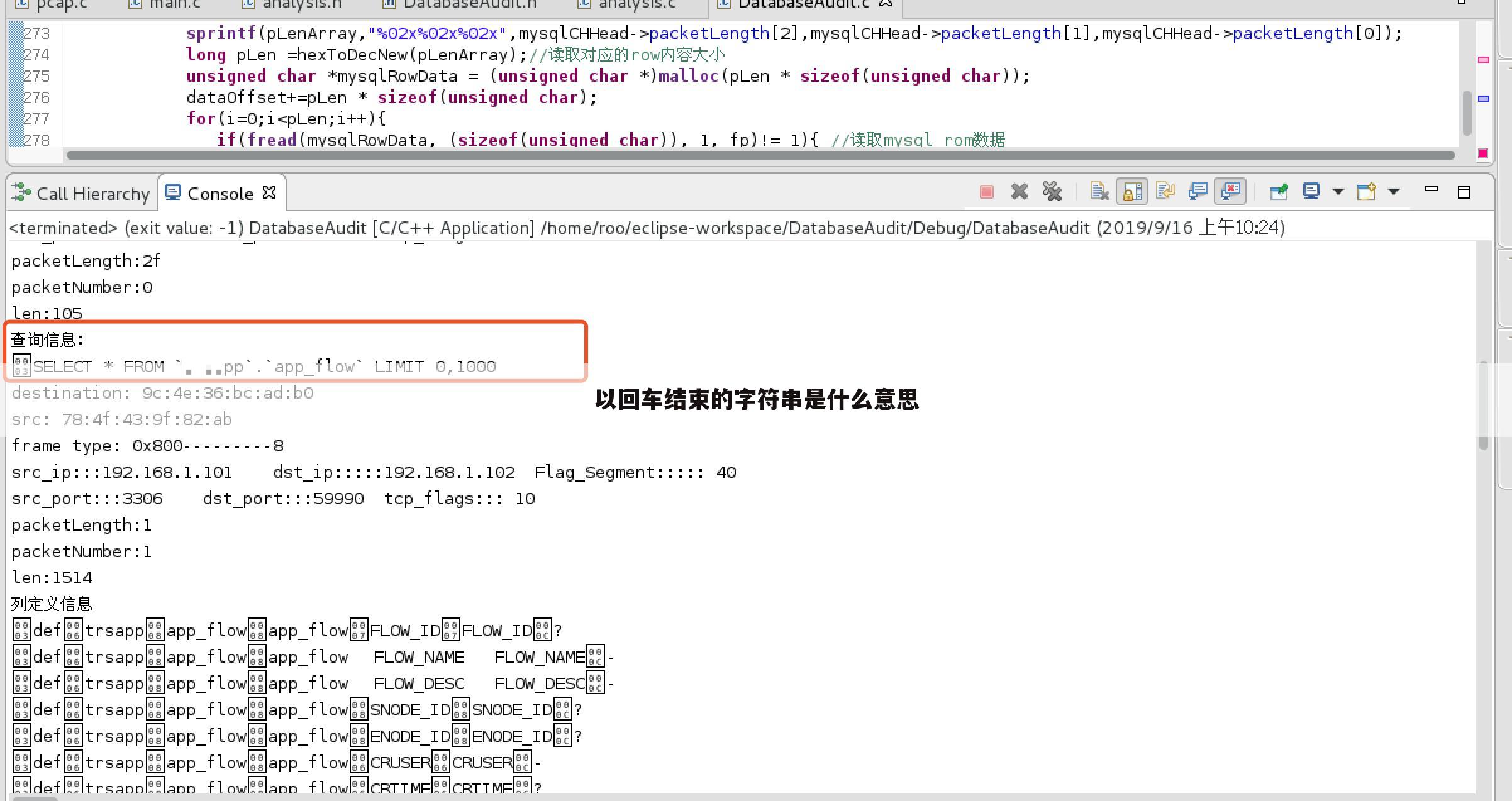The image size is (1512, 801).
Task: Click the 'packetNumber:0' console line
Action: tap(82, 287)
